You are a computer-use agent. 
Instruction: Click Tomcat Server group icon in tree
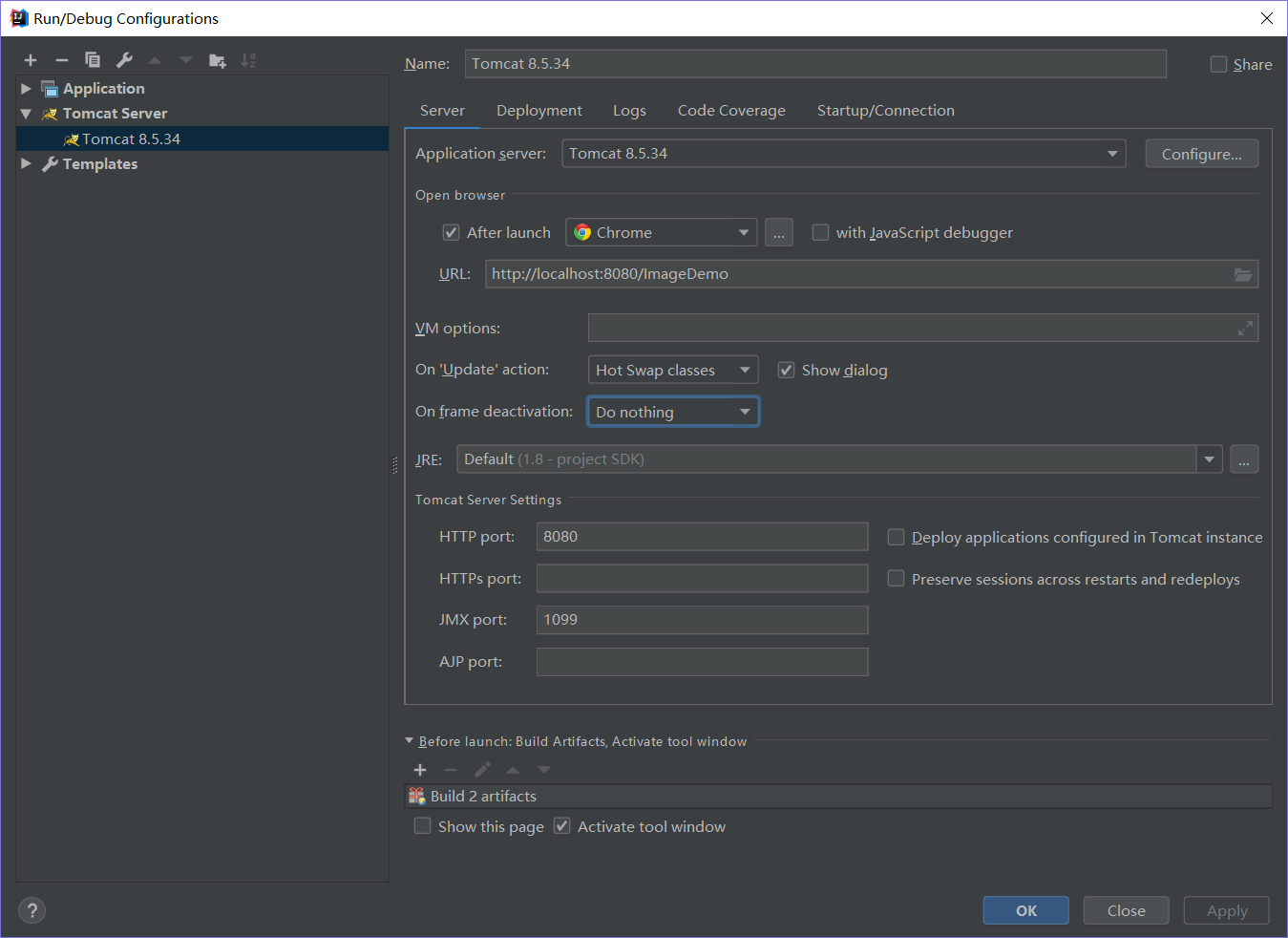coord(50,114)
